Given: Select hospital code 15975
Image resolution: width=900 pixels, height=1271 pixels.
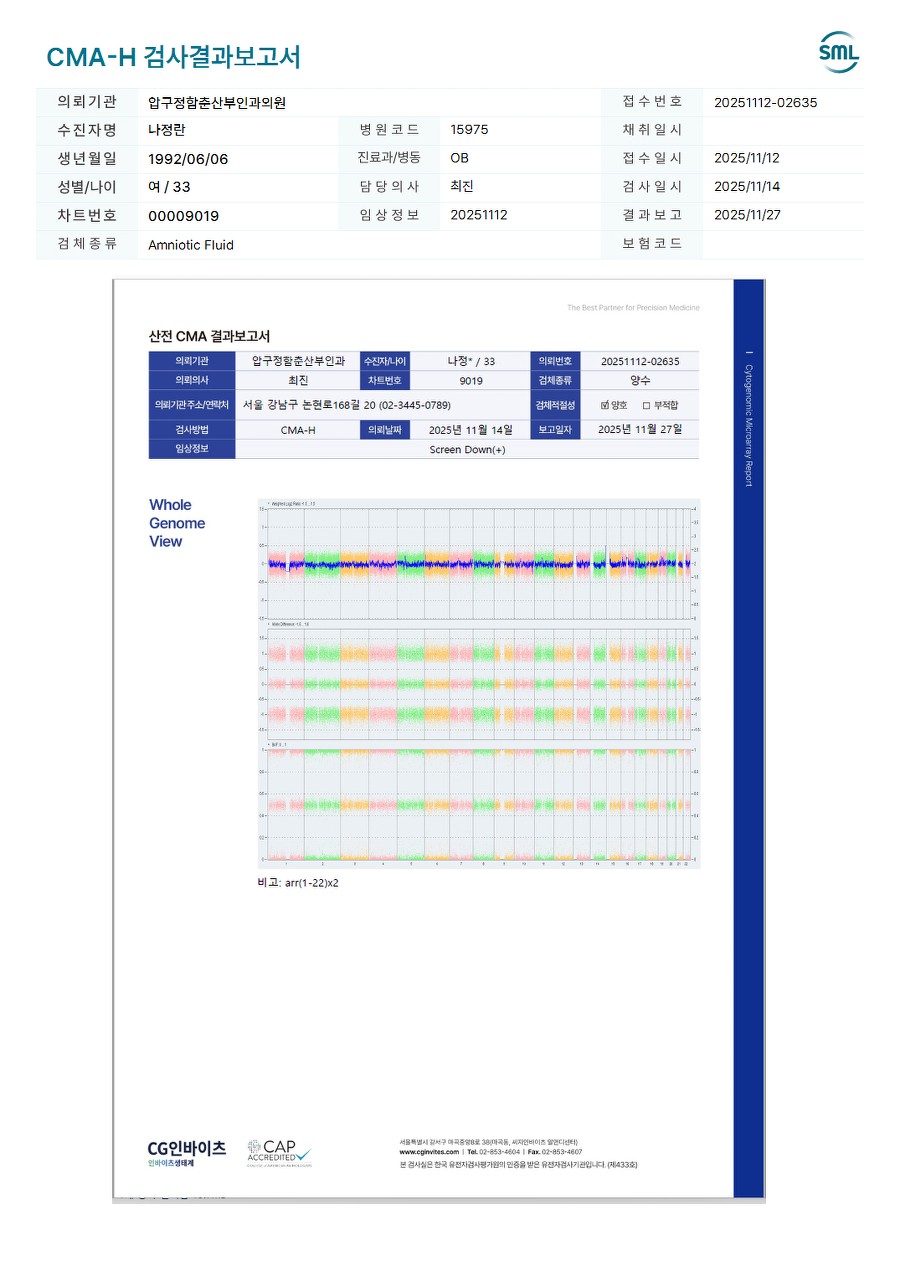Looking at the screenshot, I should tap(469, 130).
